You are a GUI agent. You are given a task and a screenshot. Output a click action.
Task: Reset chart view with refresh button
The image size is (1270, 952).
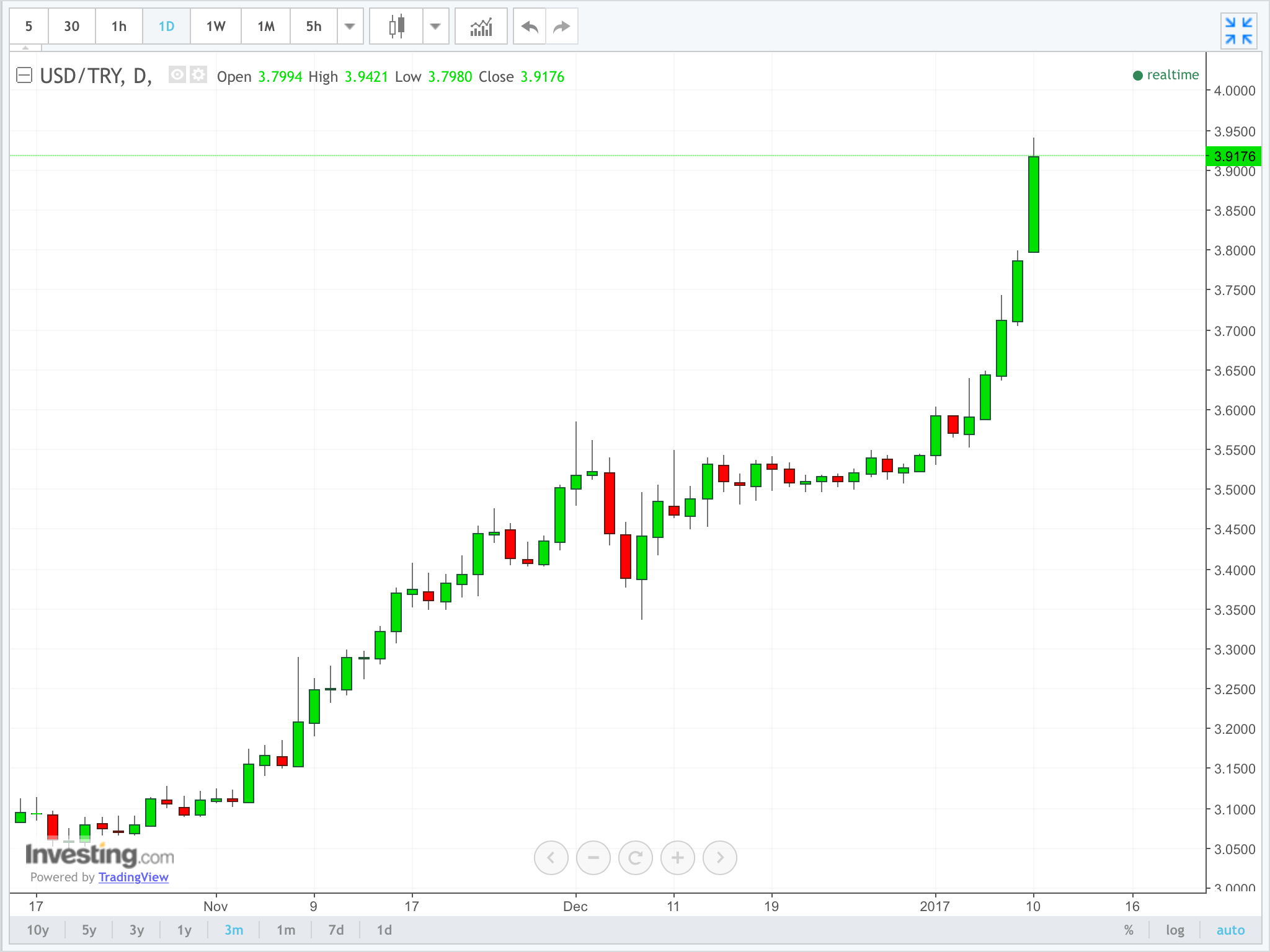pyautogui.click(x=636, y=858)
